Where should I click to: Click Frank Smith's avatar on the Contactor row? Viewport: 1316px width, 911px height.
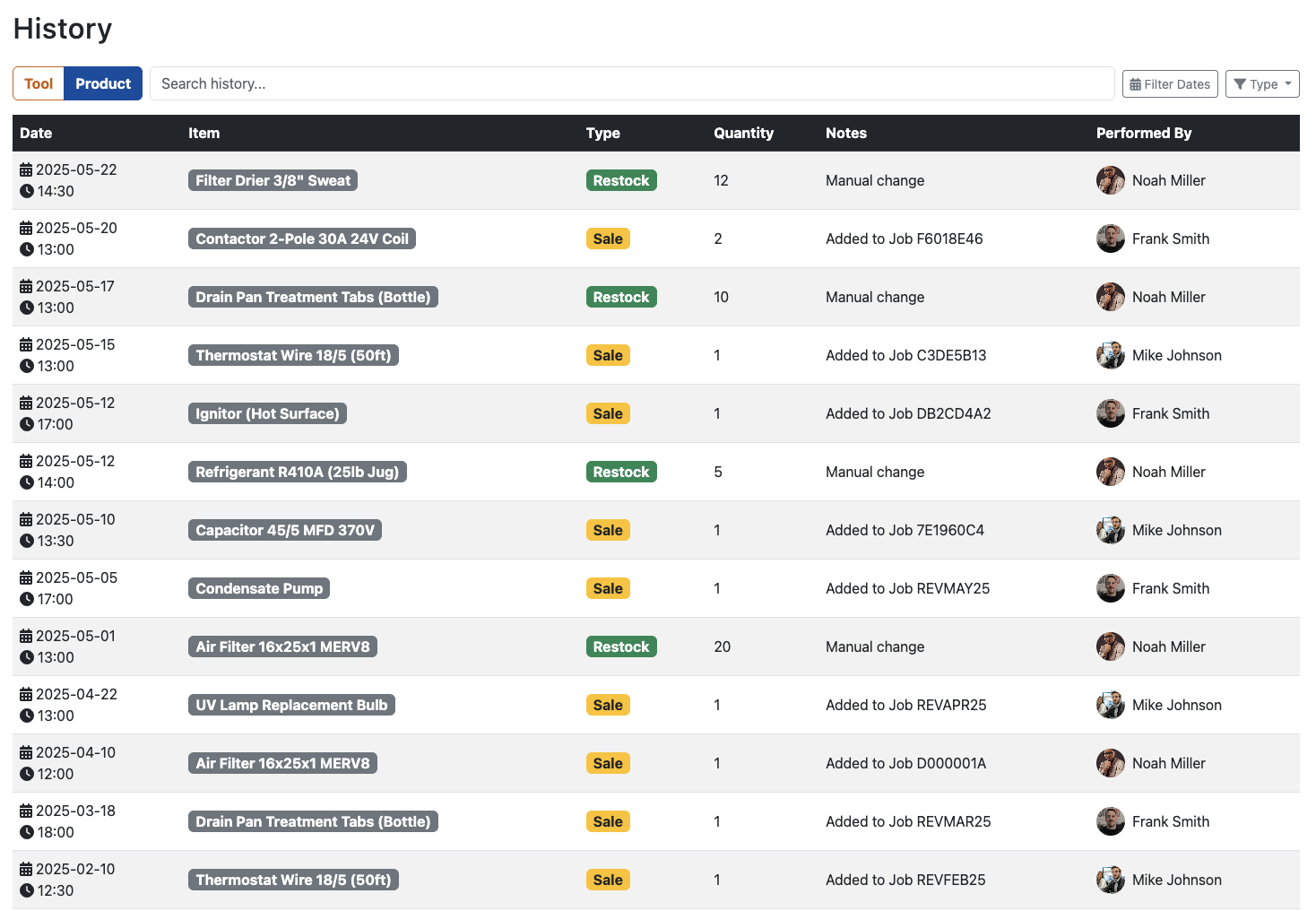point(1110,239)
